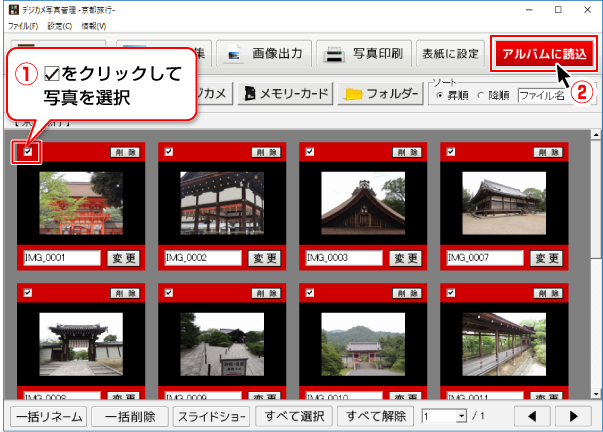Go to next page with right arrow

(573, 417)
